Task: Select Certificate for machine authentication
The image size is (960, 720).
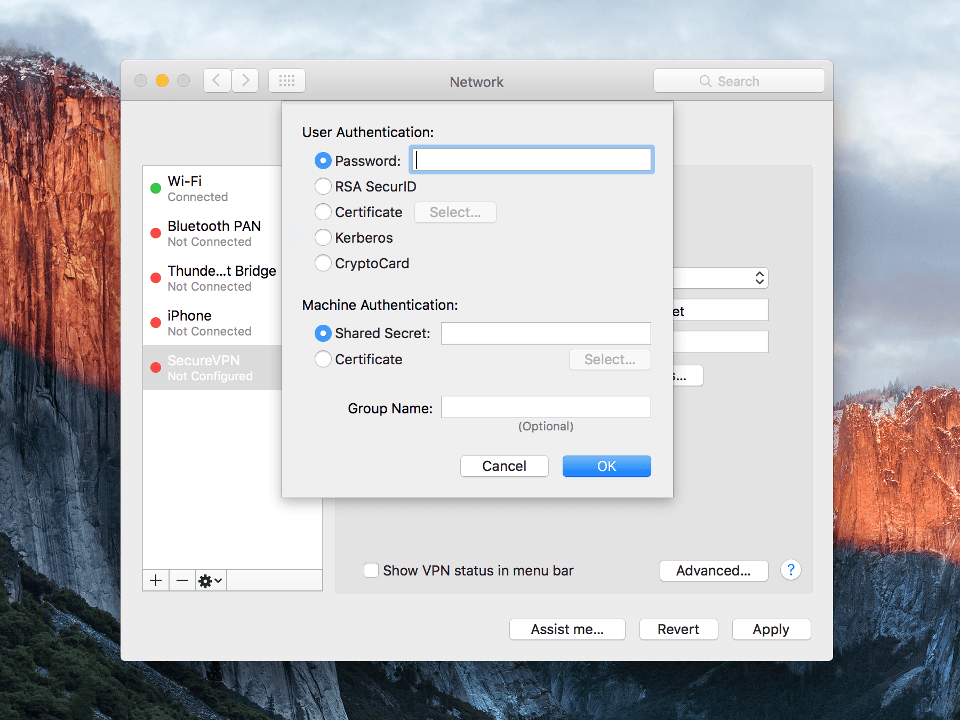Action: pos(324,359)
